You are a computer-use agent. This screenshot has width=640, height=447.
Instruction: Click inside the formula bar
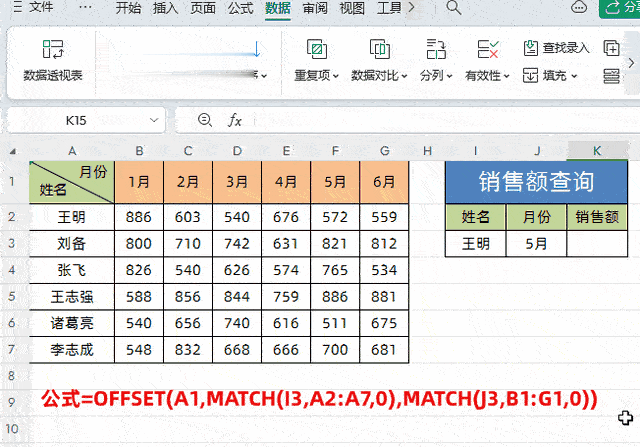click(x=445, y=120)
